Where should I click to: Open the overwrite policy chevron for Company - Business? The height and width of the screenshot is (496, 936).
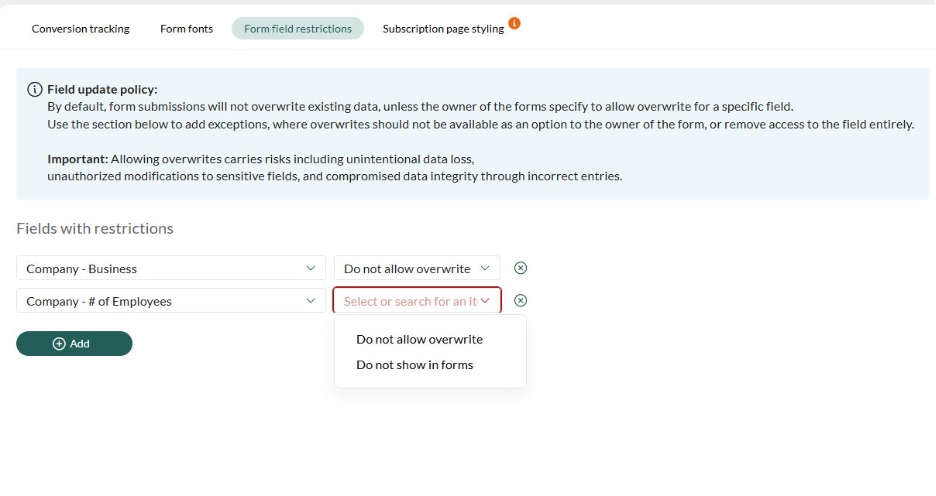pos(485,268)
